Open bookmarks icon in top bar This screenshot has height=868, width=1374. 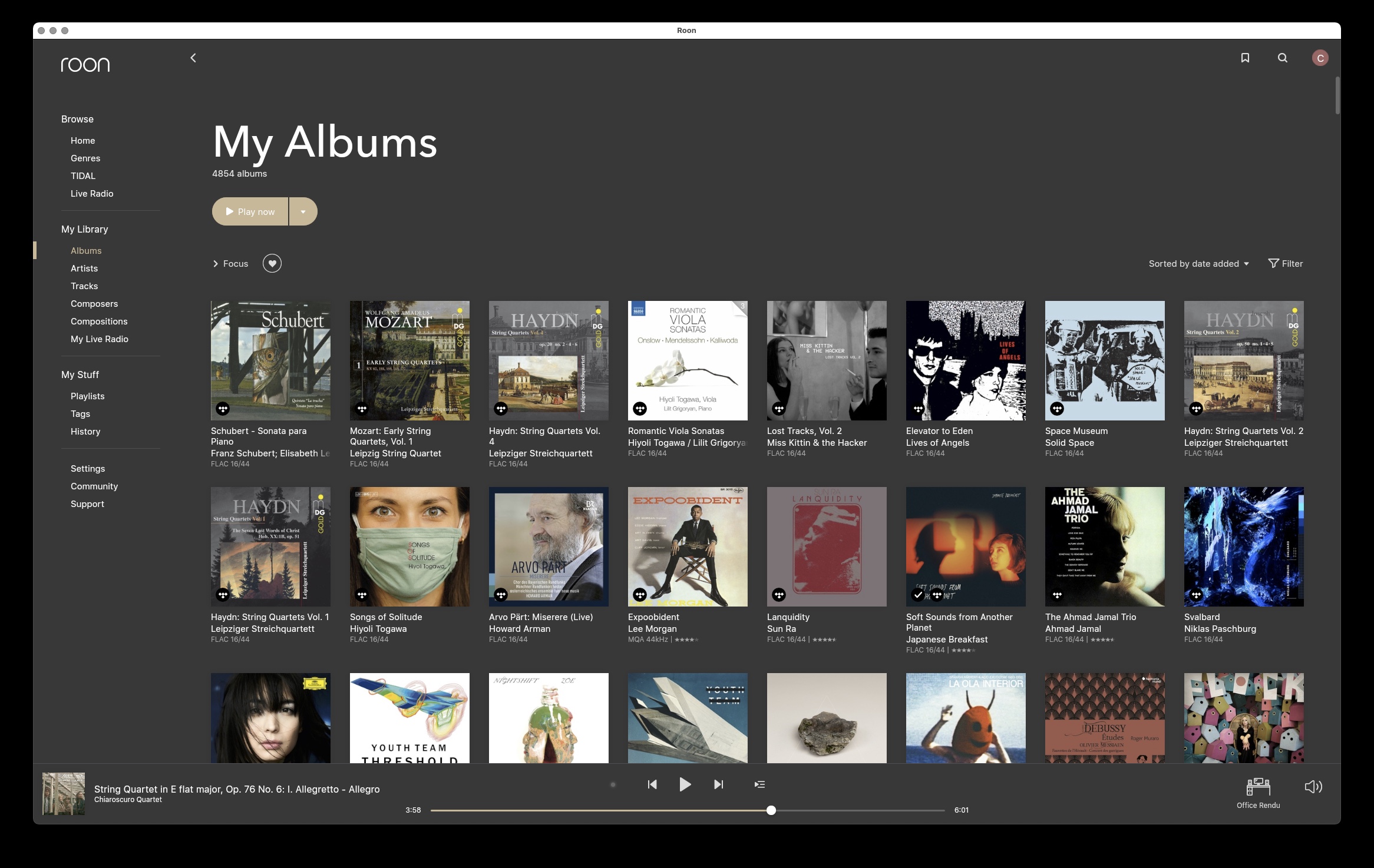click(1245, 58)
